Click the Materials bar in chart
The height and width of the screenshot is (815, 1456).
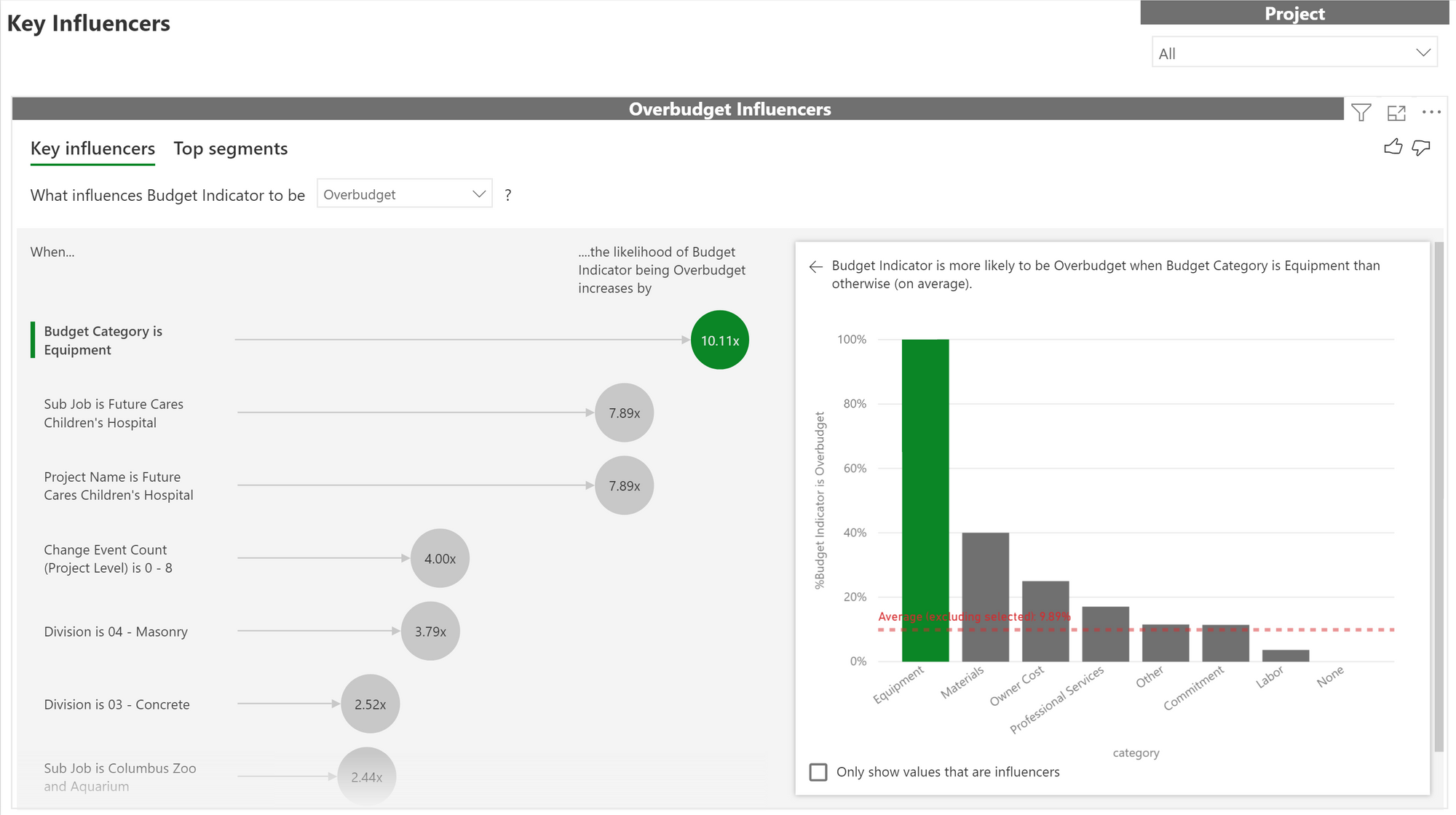(985, 597)
